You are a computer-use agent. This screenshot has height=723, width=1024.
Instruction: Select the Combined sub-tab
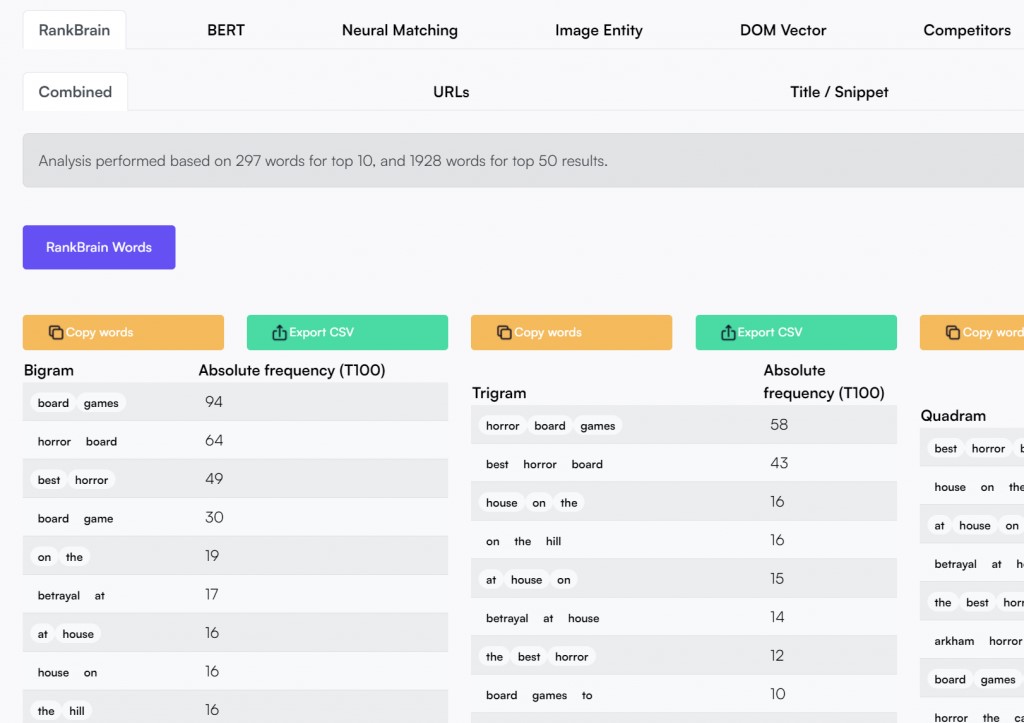(x=75, y=92)
